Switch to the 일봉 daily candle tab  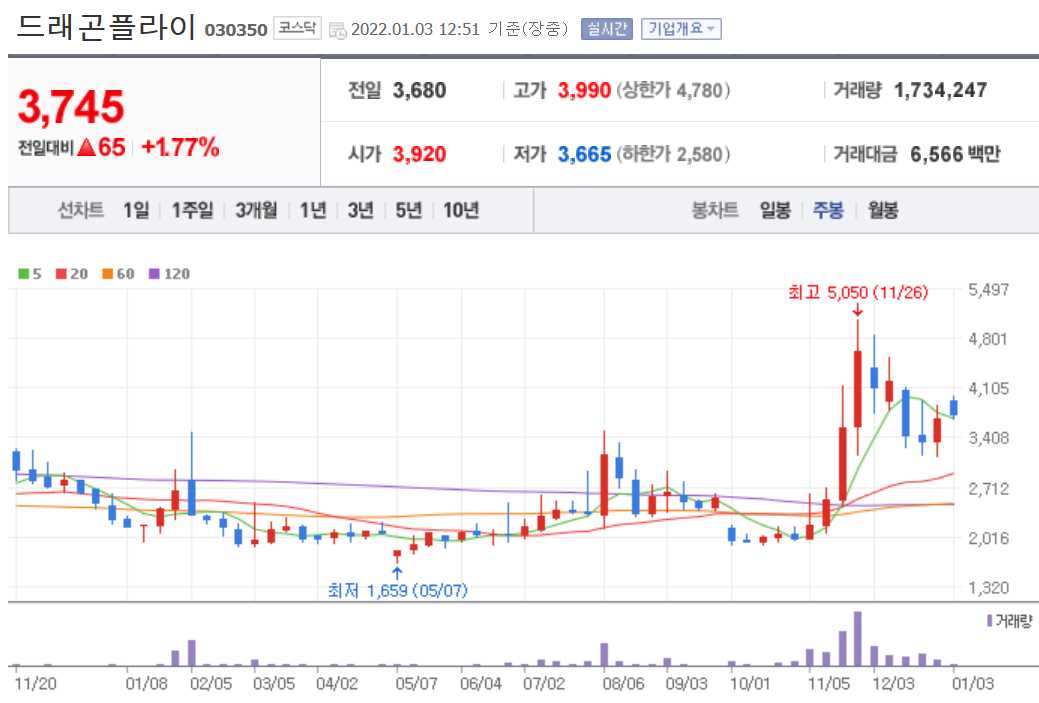point(777,210)
